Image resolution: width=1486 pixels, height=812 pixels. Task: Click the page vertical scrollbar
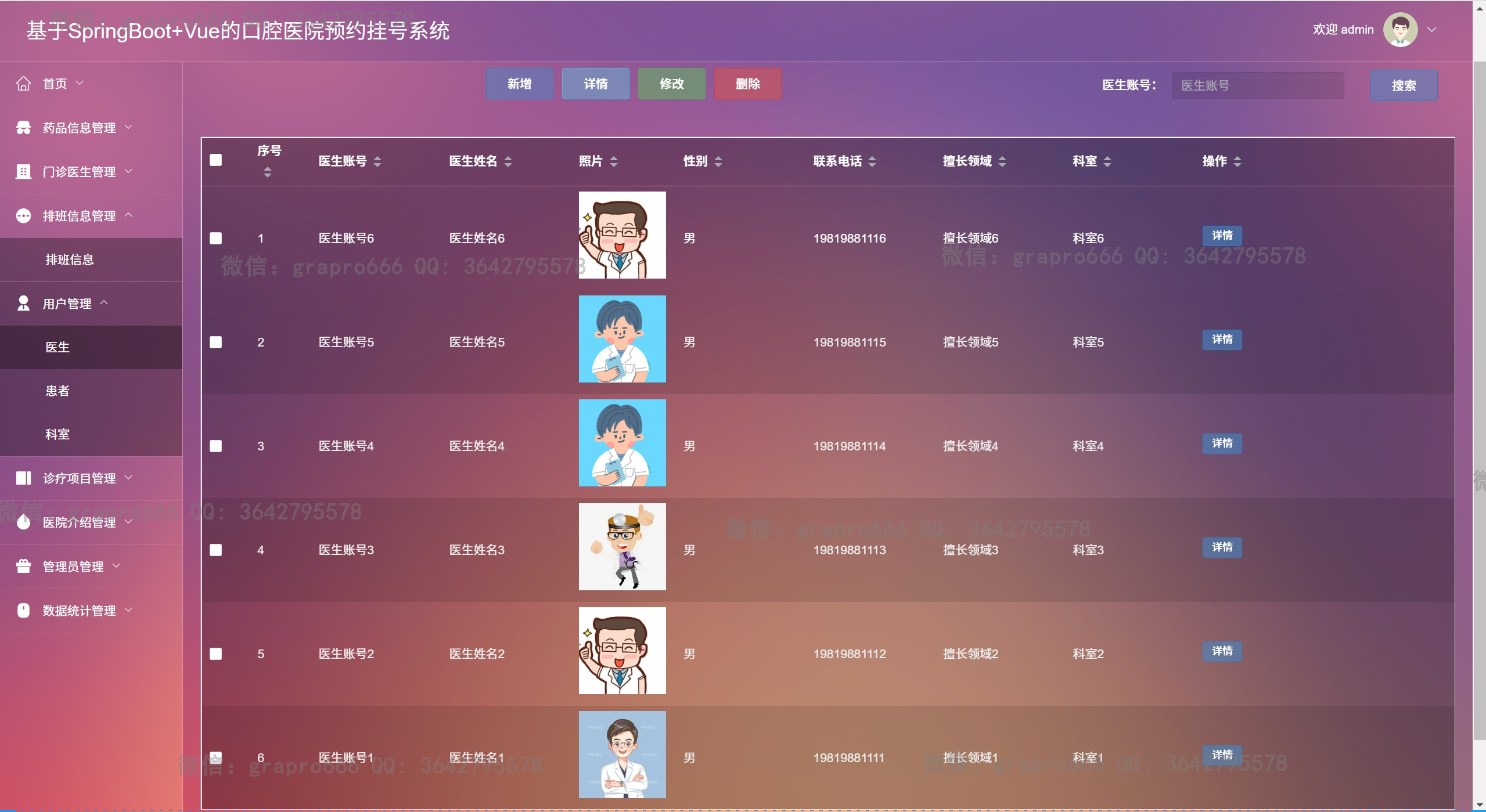click(1479, 400)
